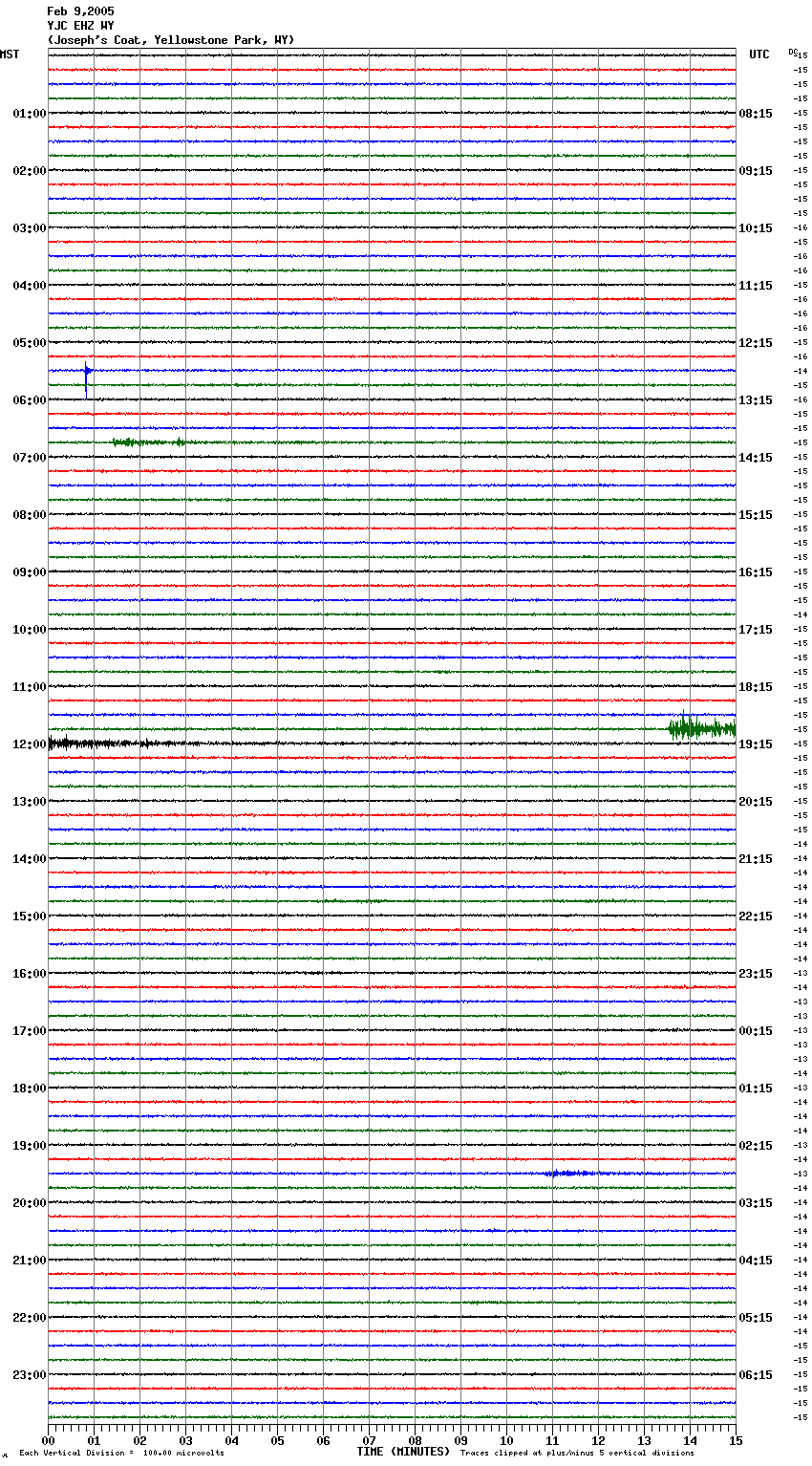Select the 19:00 MST row label
Screen dimensions: 812x1466
30,1146
